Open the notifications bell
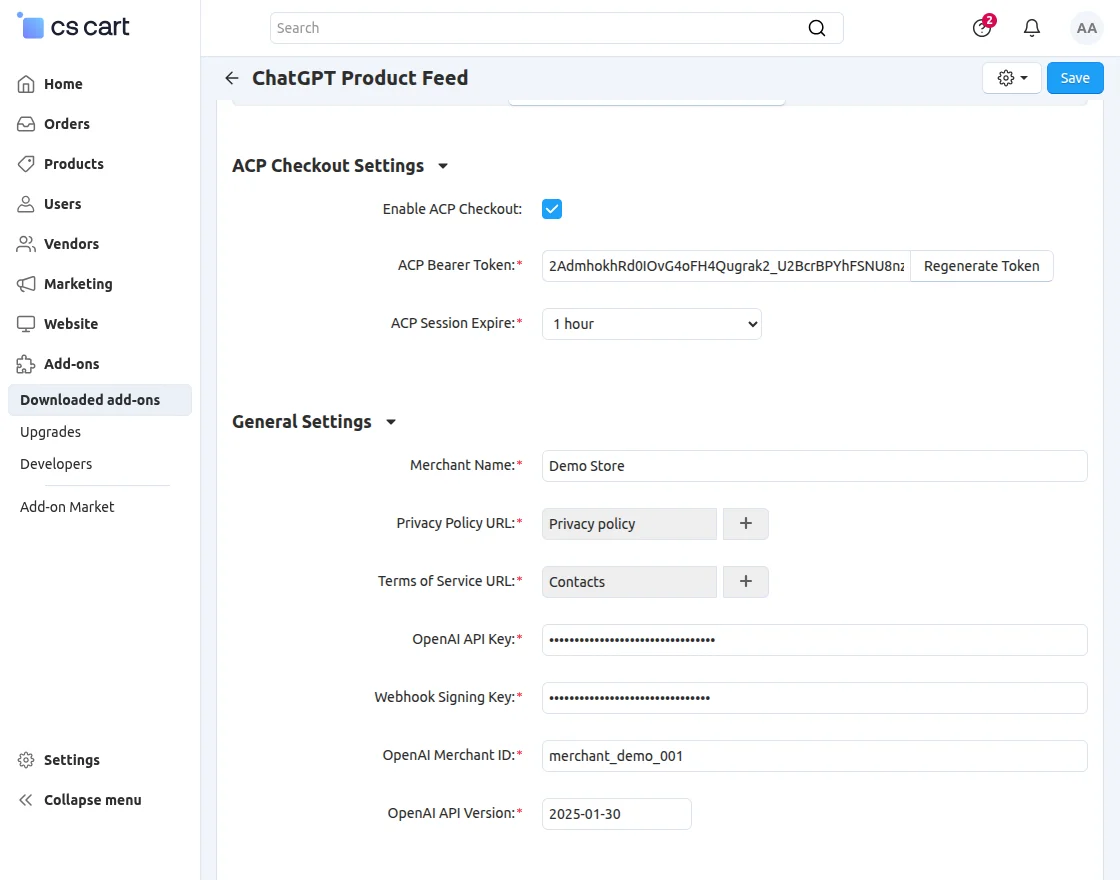The height and width of the screenshot is (880, 1120). coord(1031,28)
